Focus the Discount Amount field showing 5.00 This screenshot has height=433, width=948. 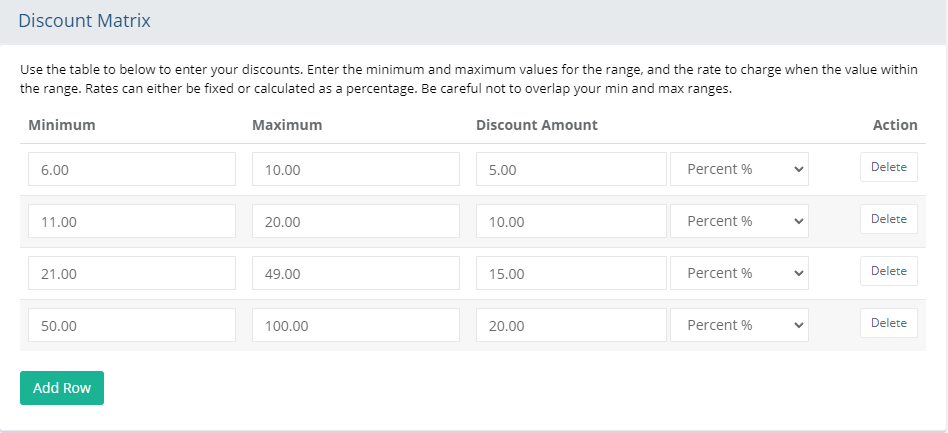coord(571,169)
